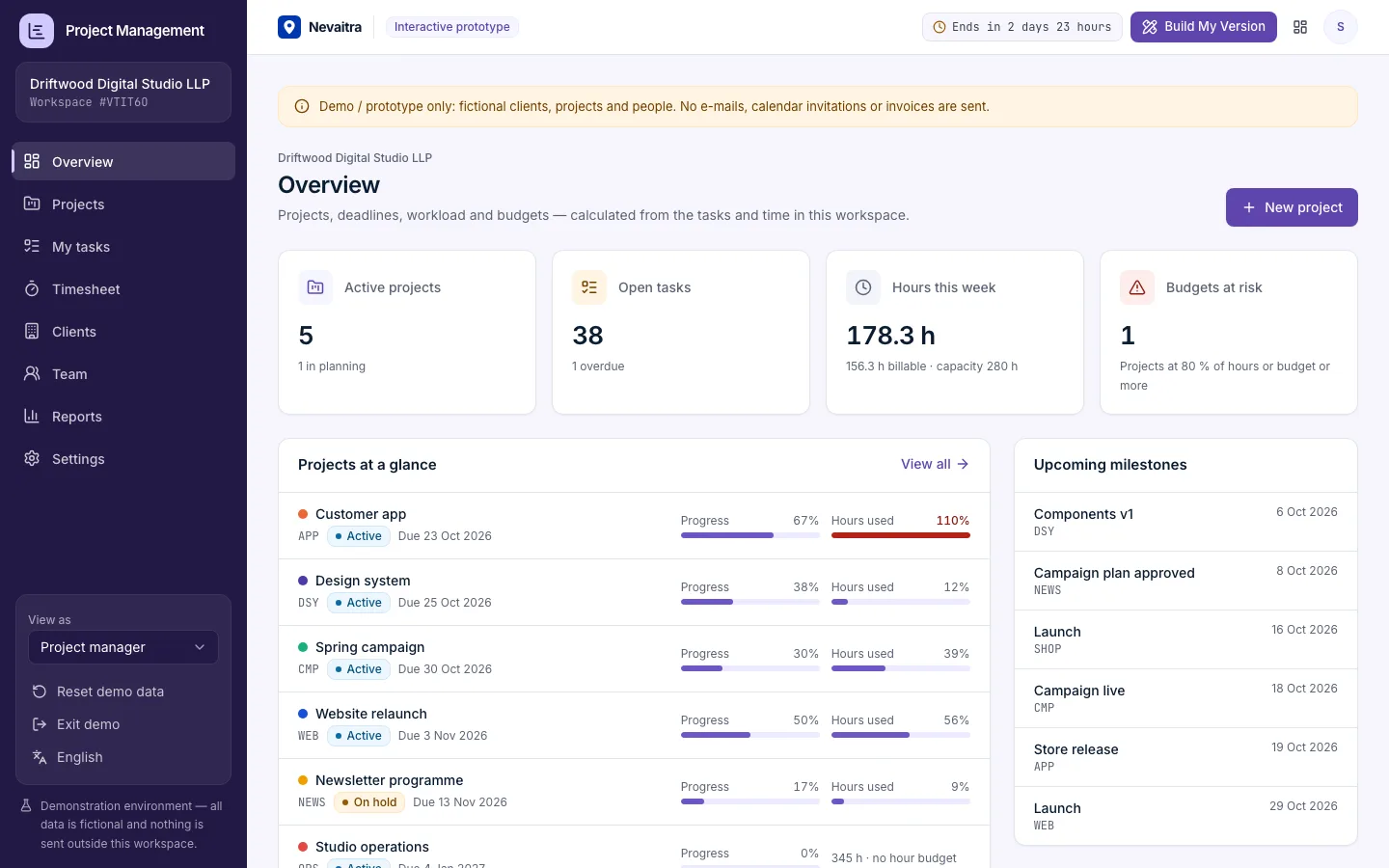The height and width of the screenshot is (868, 1389).
Task: Click the Budgets at risk warning icon
Action: click(x=1137, y=287)
